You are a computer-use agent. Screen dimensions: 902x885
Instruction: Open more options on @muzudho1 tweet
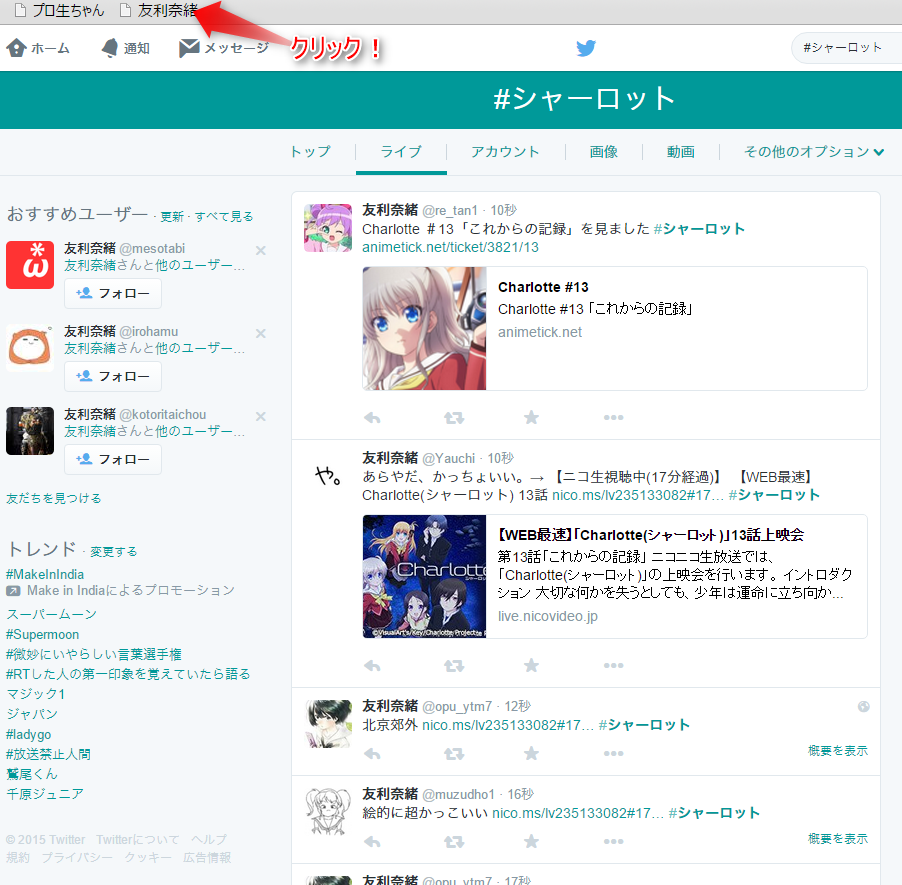(613, 842)
